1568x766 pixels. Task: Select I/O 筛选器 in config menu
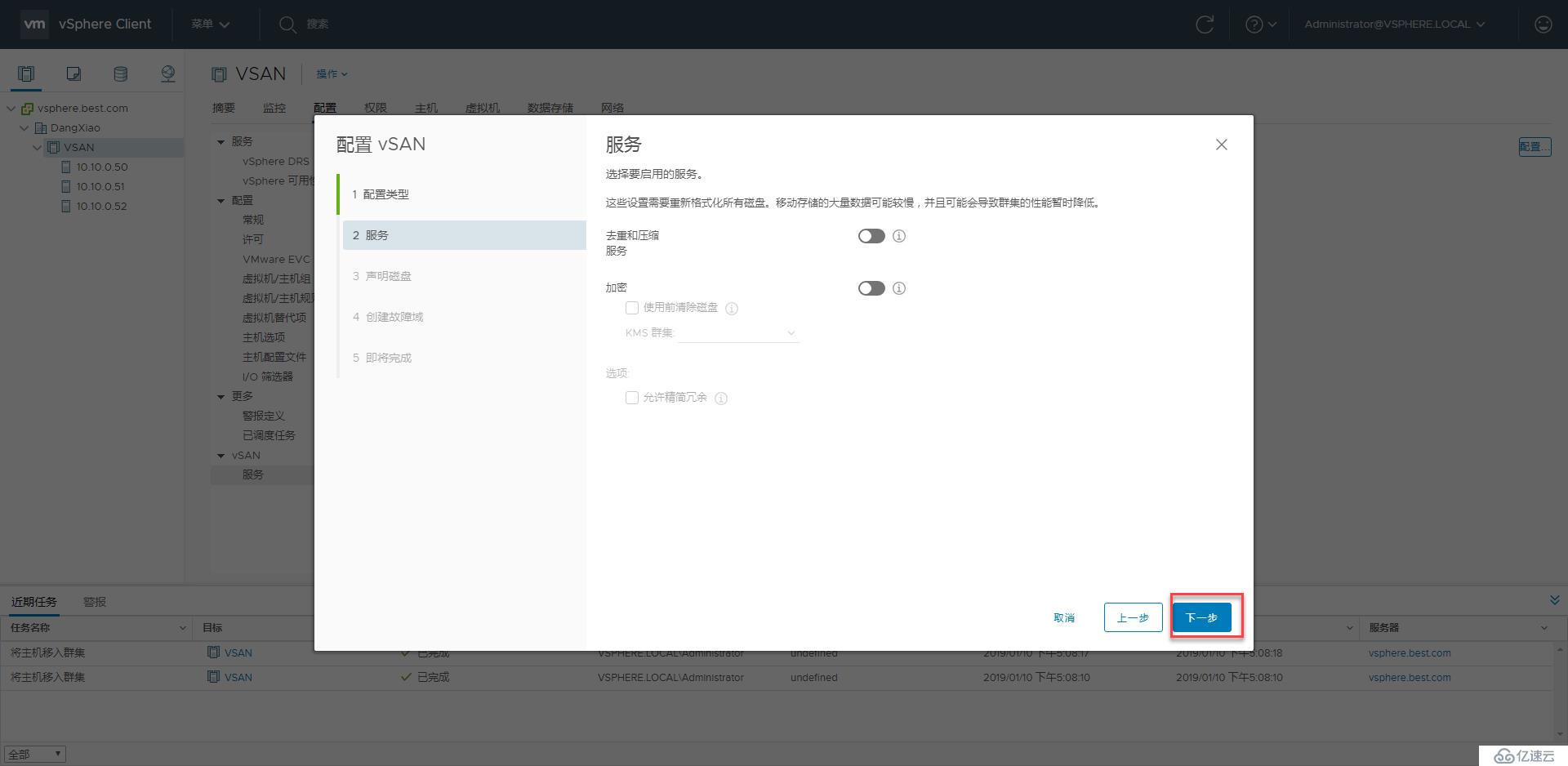tap(268, 377)
